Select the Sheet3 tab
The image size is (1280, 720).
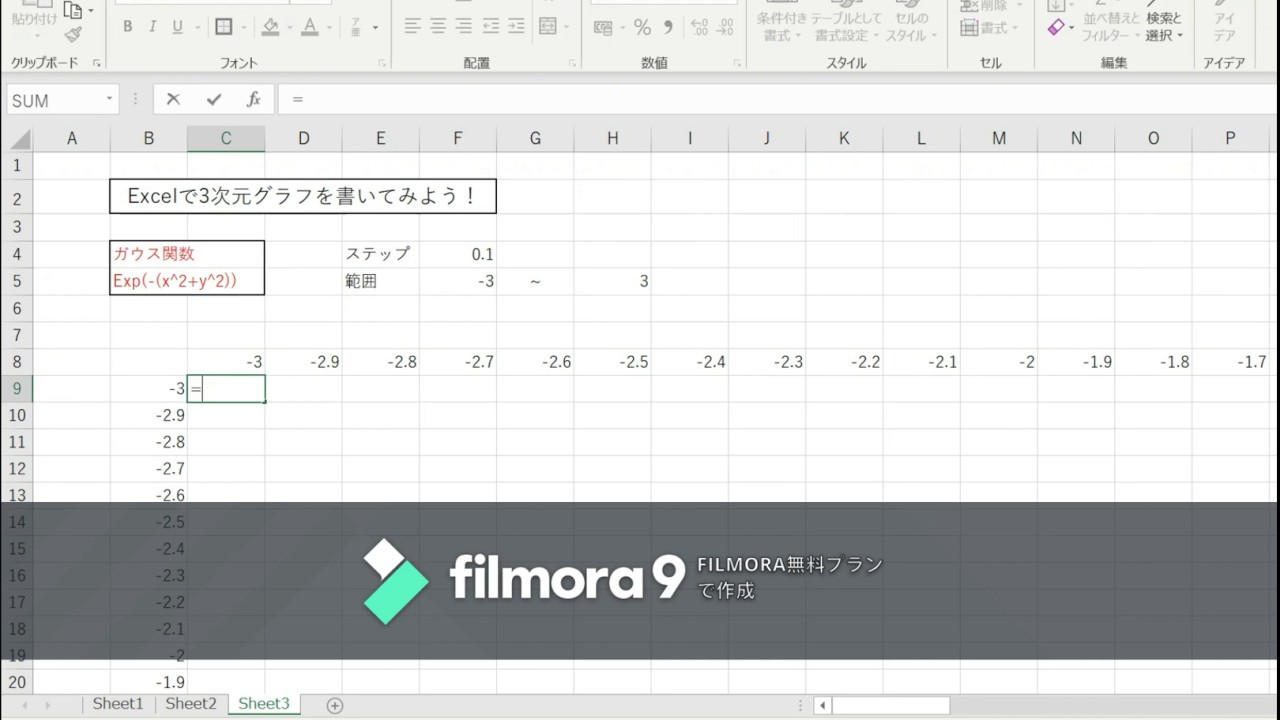tap(264, 704)
